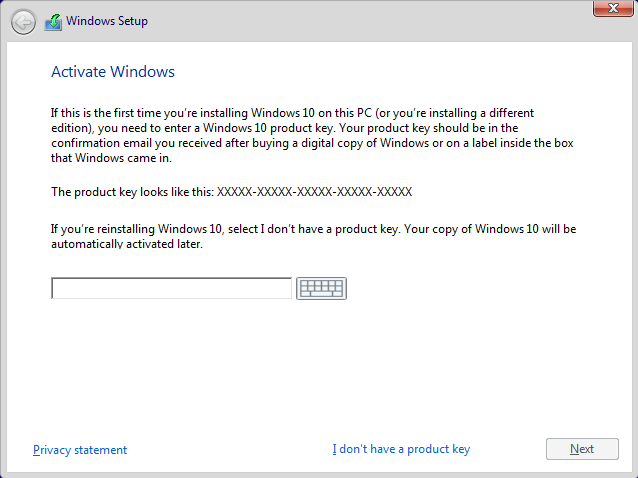Click the blank space between the footer links
The height and width of the screenshot is (478, 638).
230,450
